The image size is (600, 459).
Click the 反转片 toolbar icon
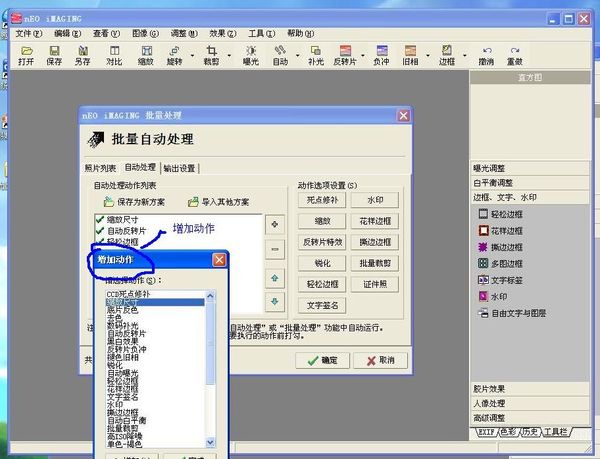(344, 55)
